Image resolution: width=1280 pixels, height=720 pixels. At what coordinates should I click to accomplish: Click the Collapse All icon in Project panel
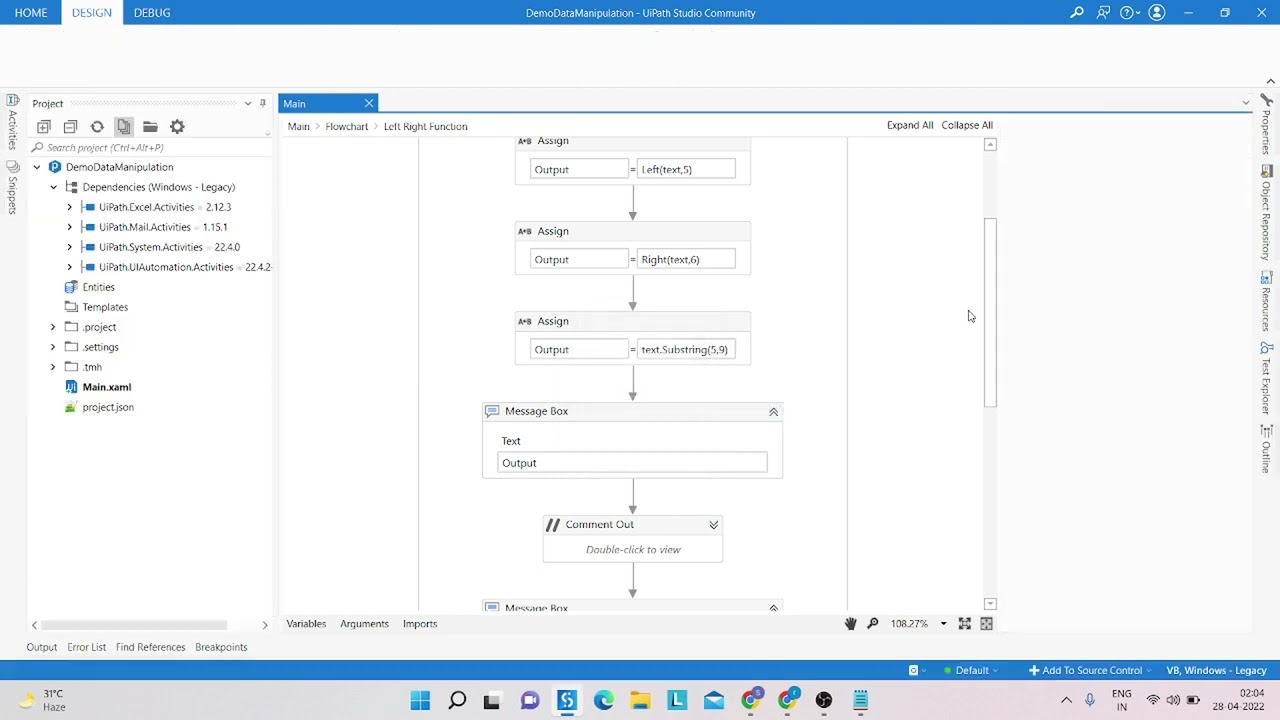(x=70, y=127)
